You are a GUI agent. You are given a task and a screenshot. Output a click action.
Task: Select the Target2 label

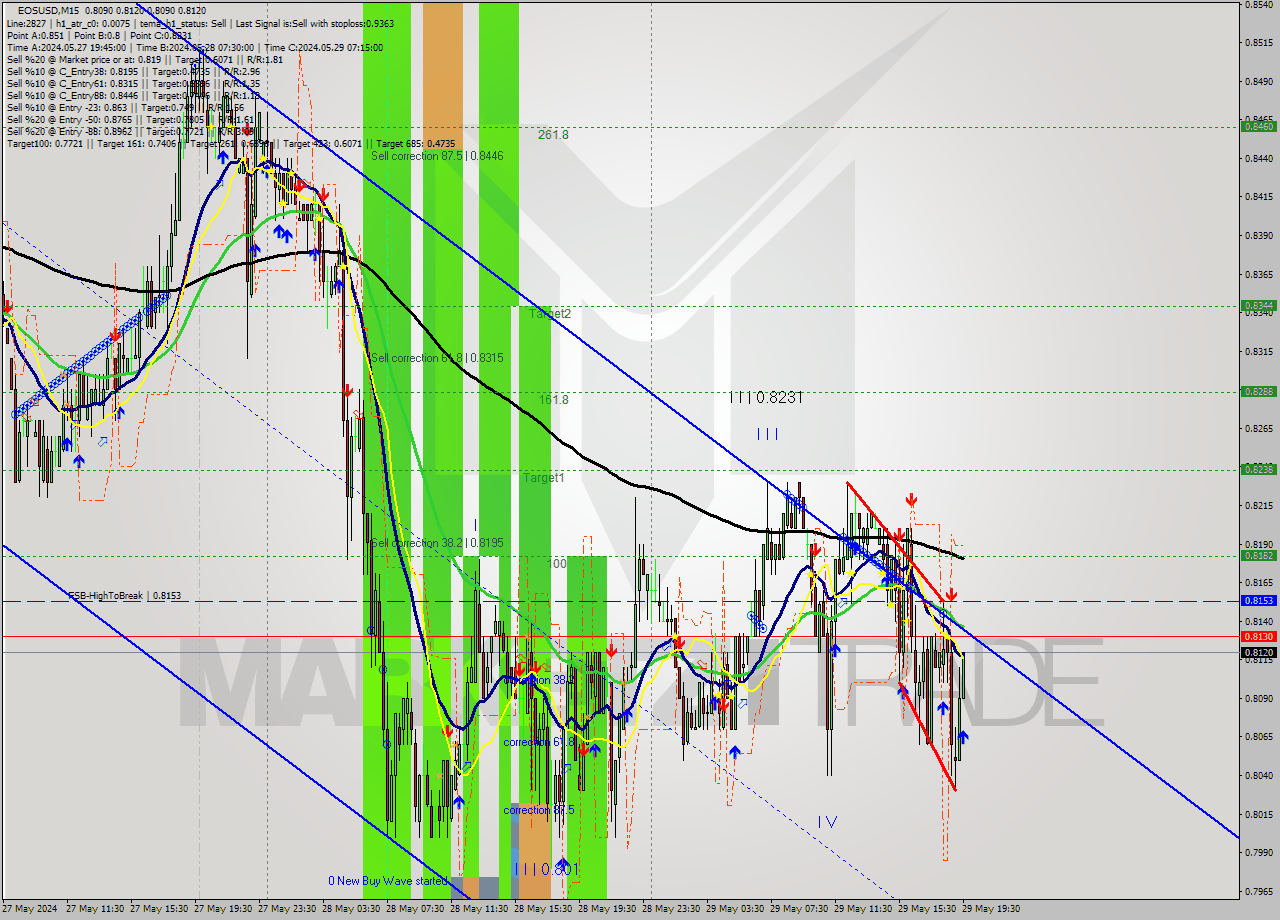coord(550,313)
